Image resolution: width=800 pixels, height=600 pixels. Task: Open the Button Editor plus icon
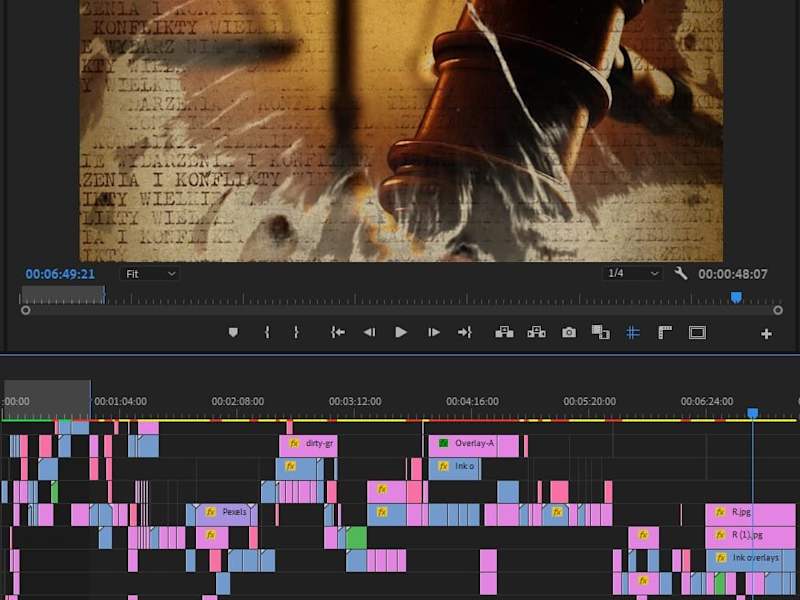(x=766, y=334)
